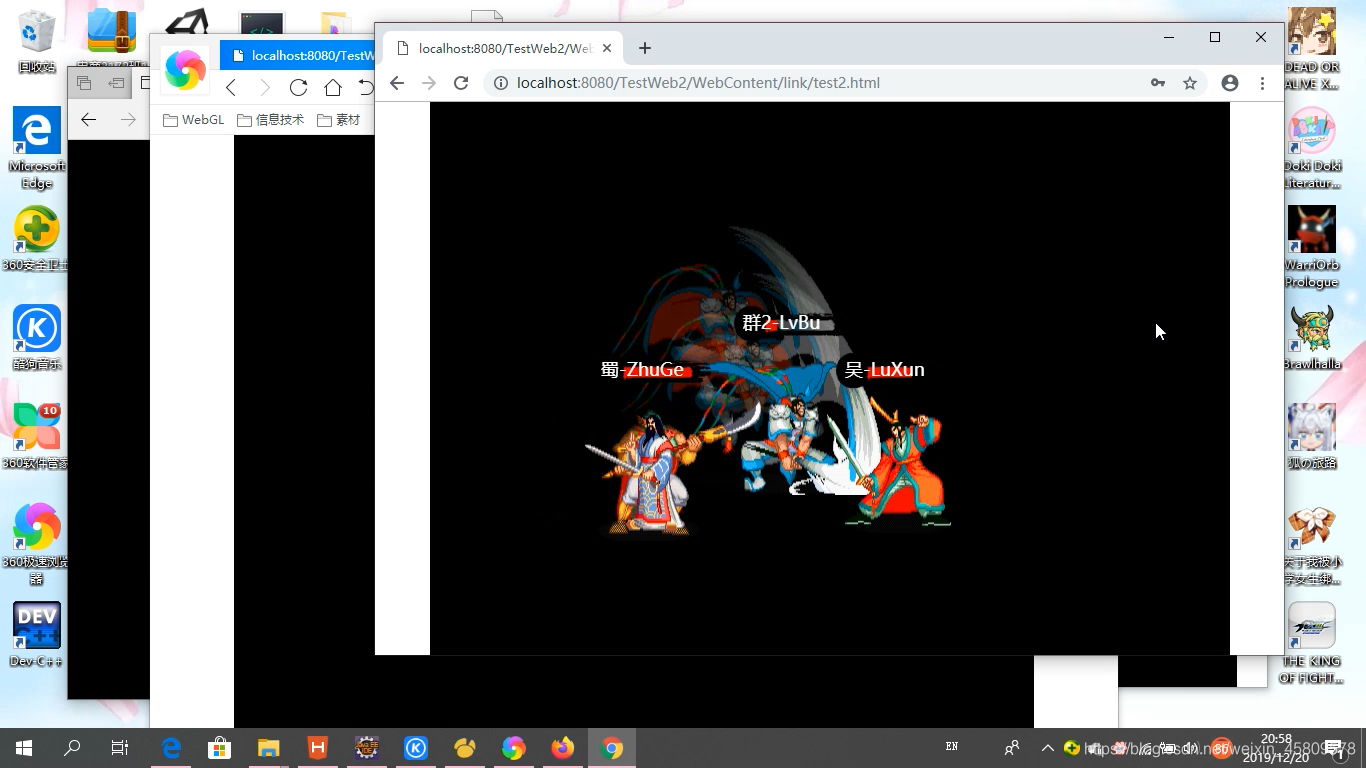The height and width of the screenshot is (768, 1366).
Task: Open the Brawlhalla desktop shortcut
Action: 1312,337
